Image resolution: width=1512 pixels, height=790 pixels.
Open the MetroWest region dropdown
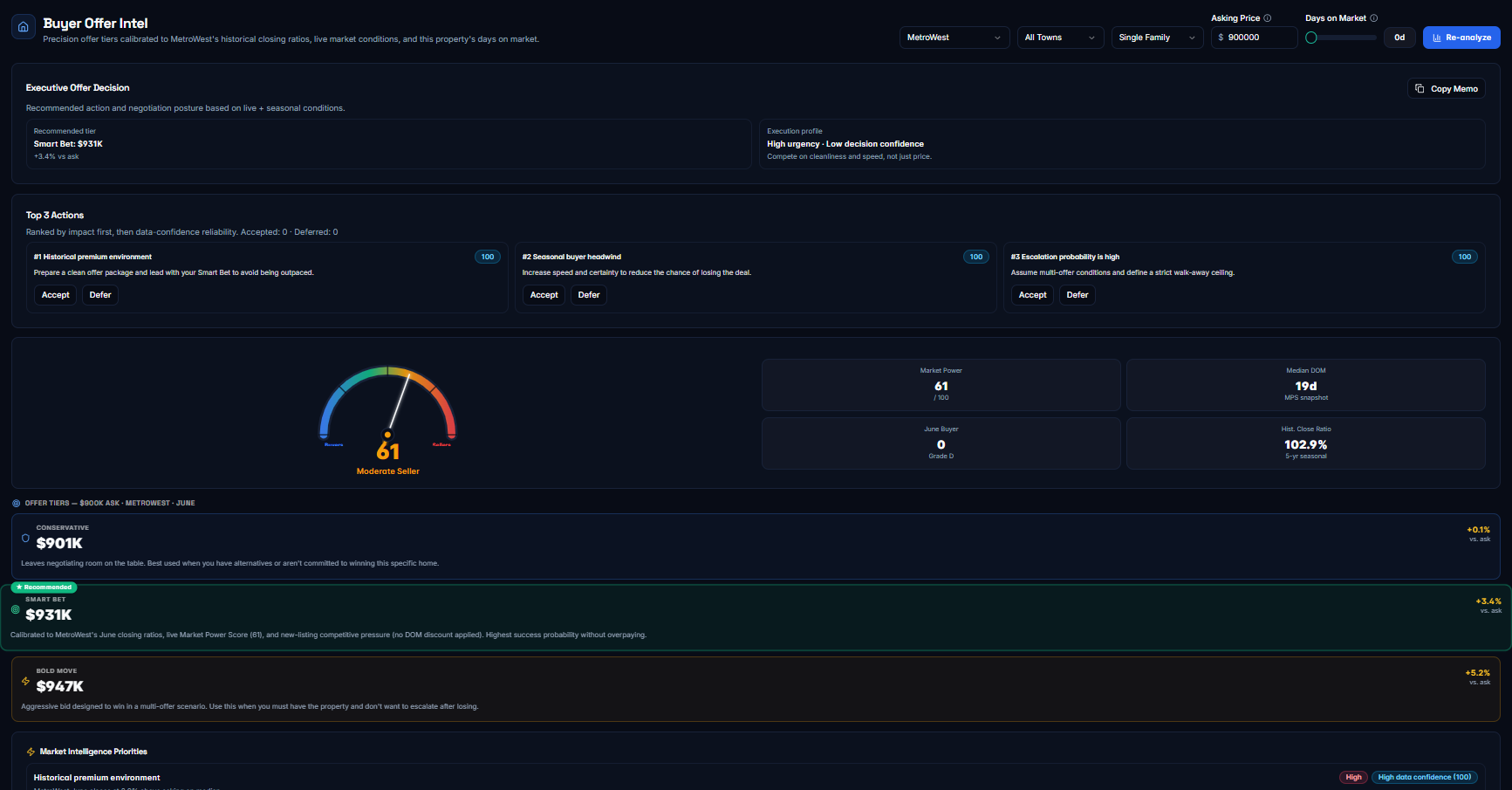pos(954,38)
